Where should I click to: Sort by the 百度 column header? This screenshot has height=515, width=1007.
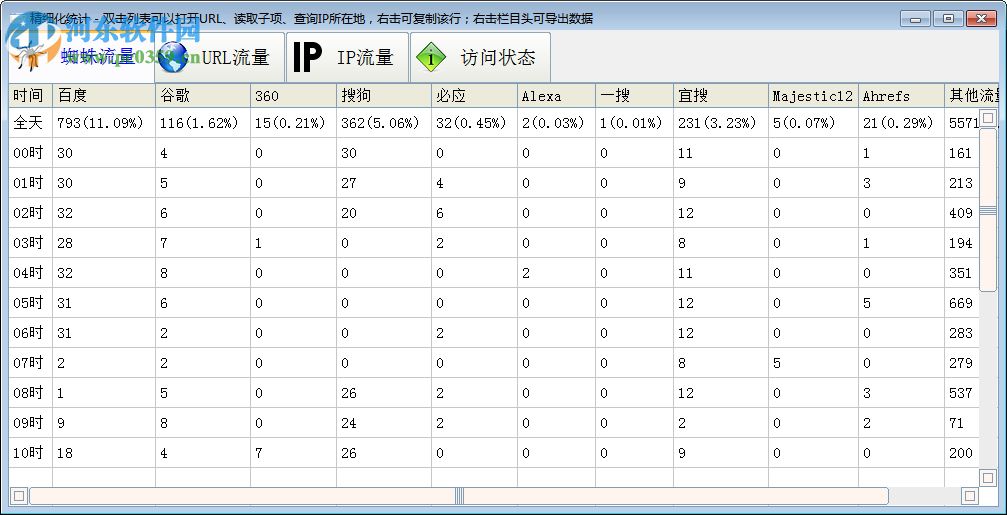[104, 96]
